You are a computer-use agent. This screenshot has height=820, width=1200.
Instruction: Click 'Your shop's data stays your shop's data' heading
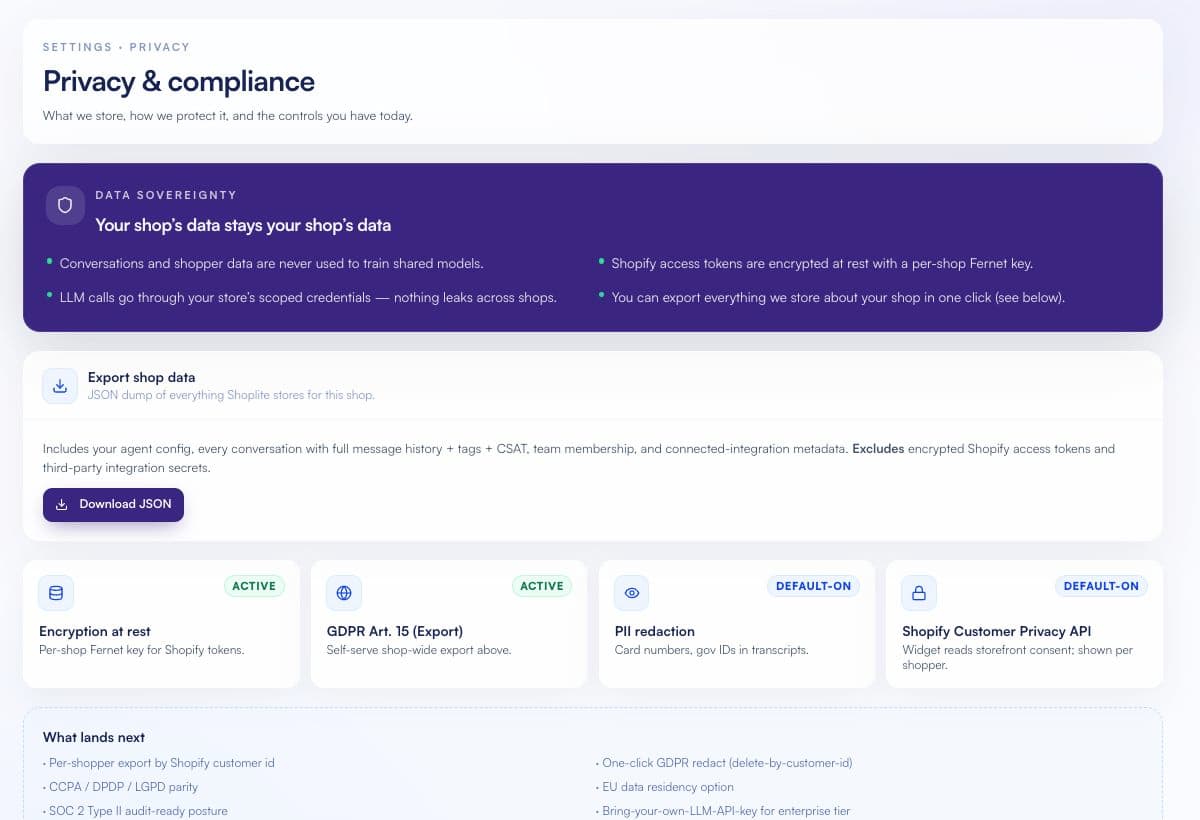(243, 225)
